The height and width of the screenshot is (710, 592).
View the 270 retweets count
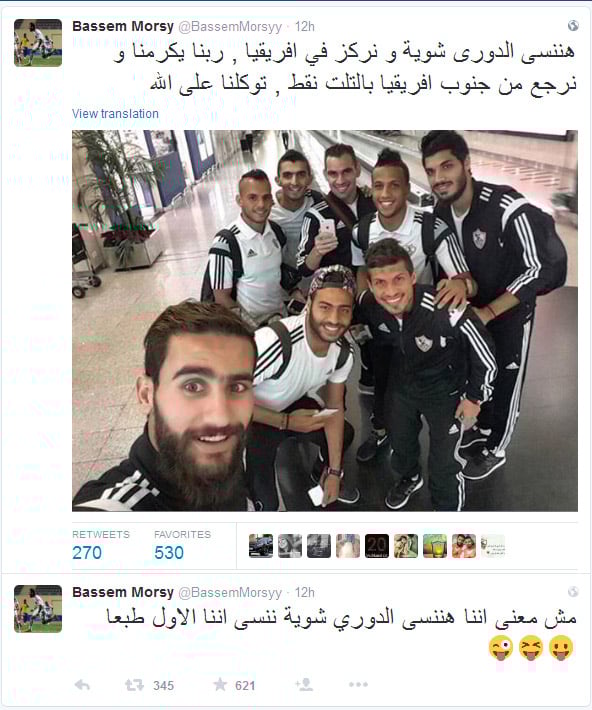(87, 552)
